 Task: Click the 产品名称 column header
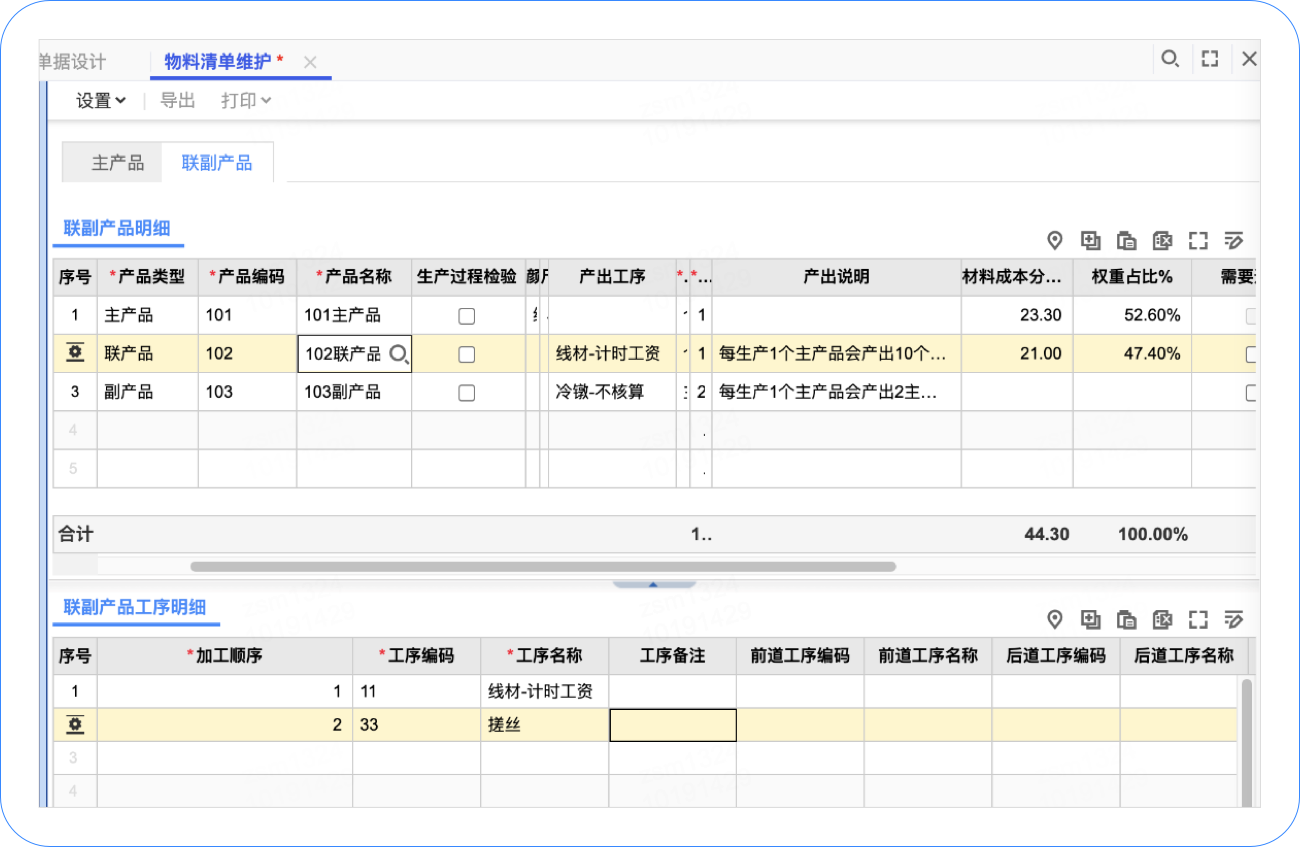point(354,277)
